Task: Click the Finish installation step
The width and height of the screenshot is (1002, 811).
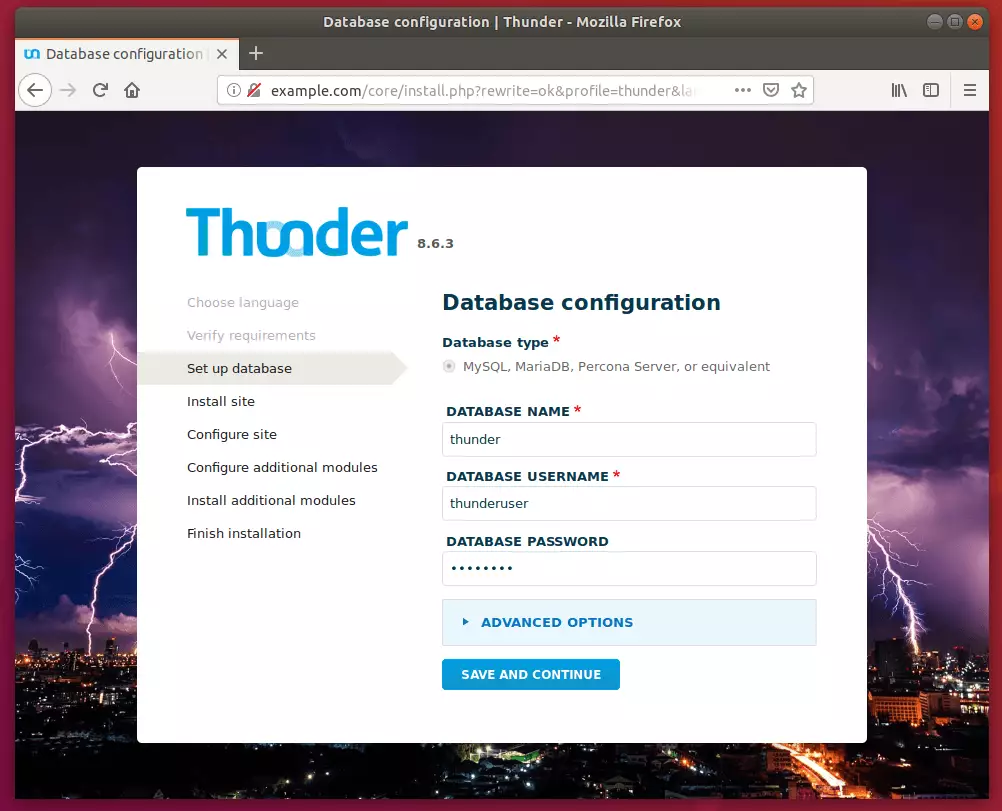Action: tap(244, 534)
